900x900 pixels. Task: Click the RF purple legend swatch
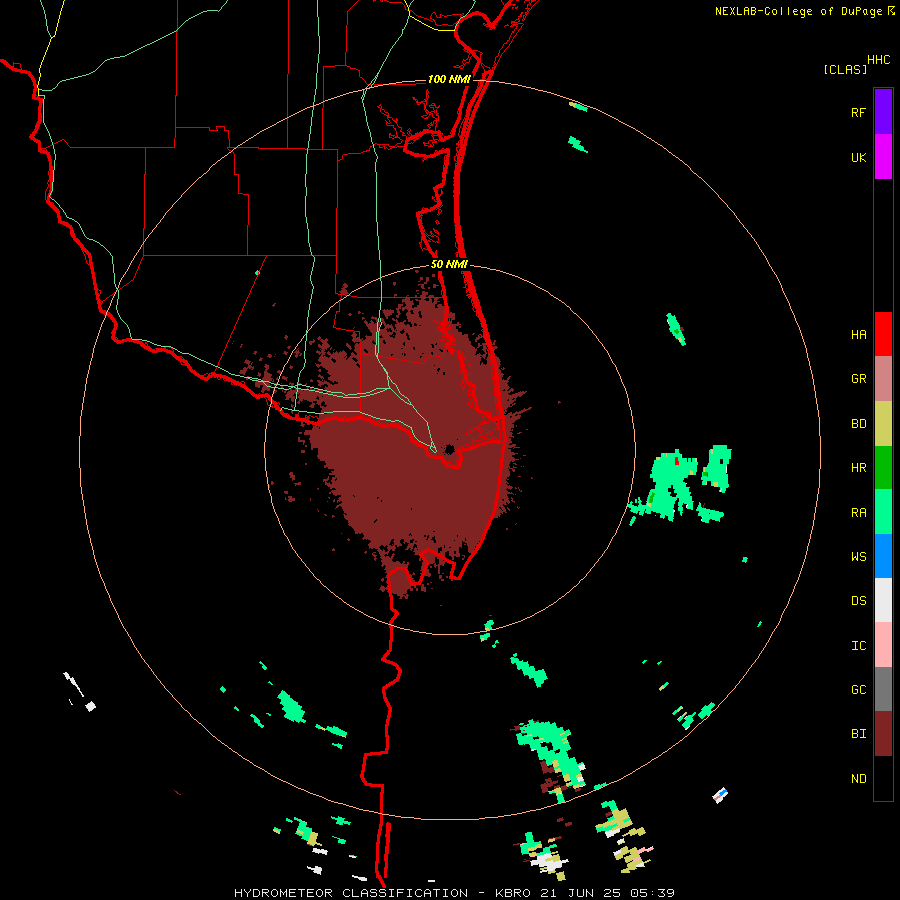[883, 112]
